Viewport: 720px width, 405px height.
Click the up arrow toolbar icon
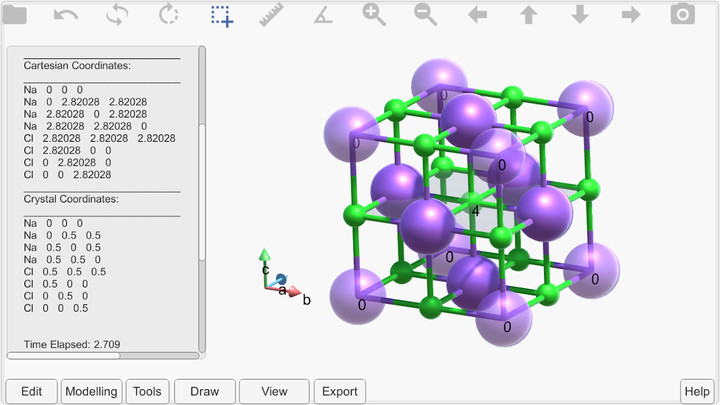pos(528,15)
